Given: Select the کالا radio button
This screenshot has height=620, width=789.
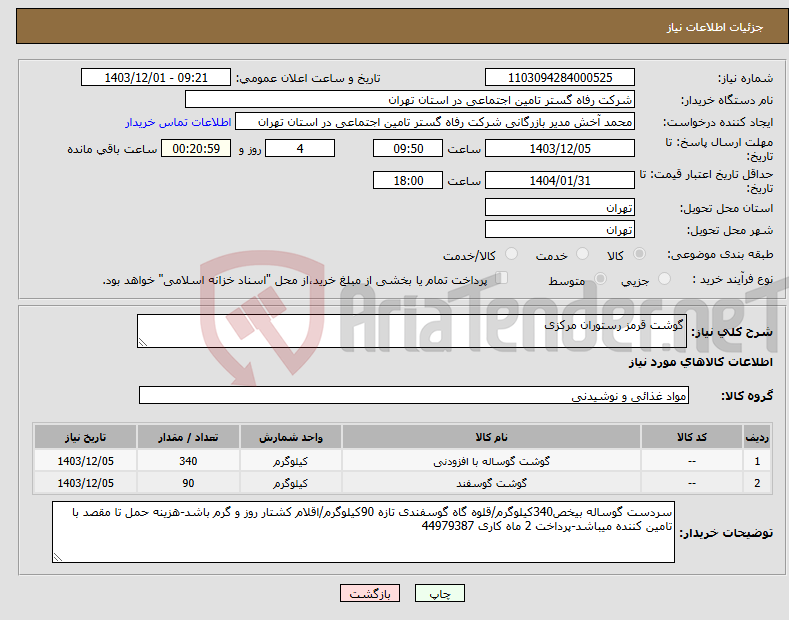Looking at the screenshot, I should (x=639, y=254).
